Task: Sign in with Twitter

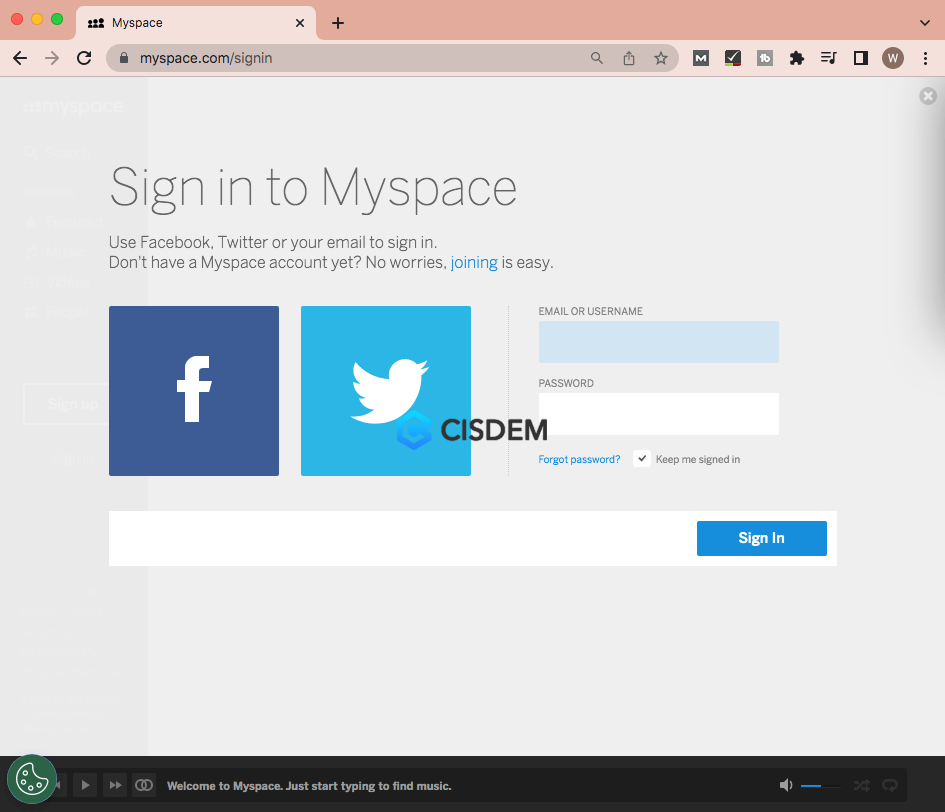Action: click(385, 390)
